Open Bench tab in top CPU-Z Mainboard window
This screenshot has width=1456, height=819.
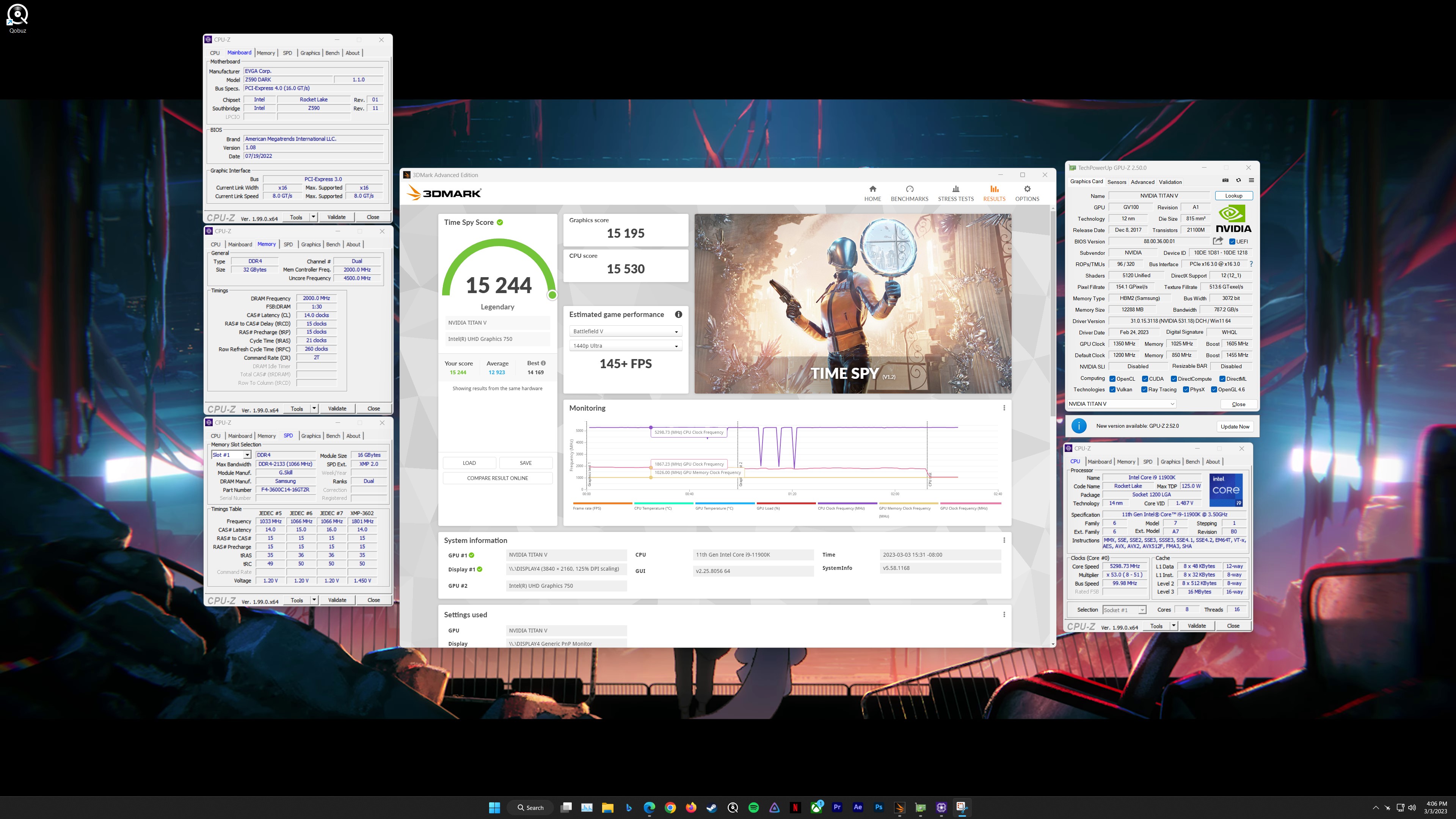click(x=333, y=53)
